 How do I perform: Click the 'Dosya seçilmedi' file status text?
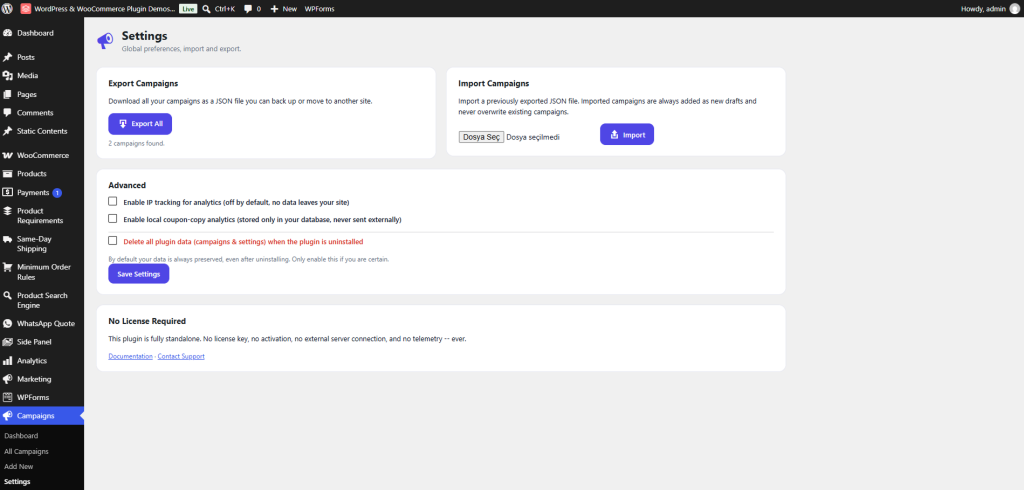[x=533, y=137]
